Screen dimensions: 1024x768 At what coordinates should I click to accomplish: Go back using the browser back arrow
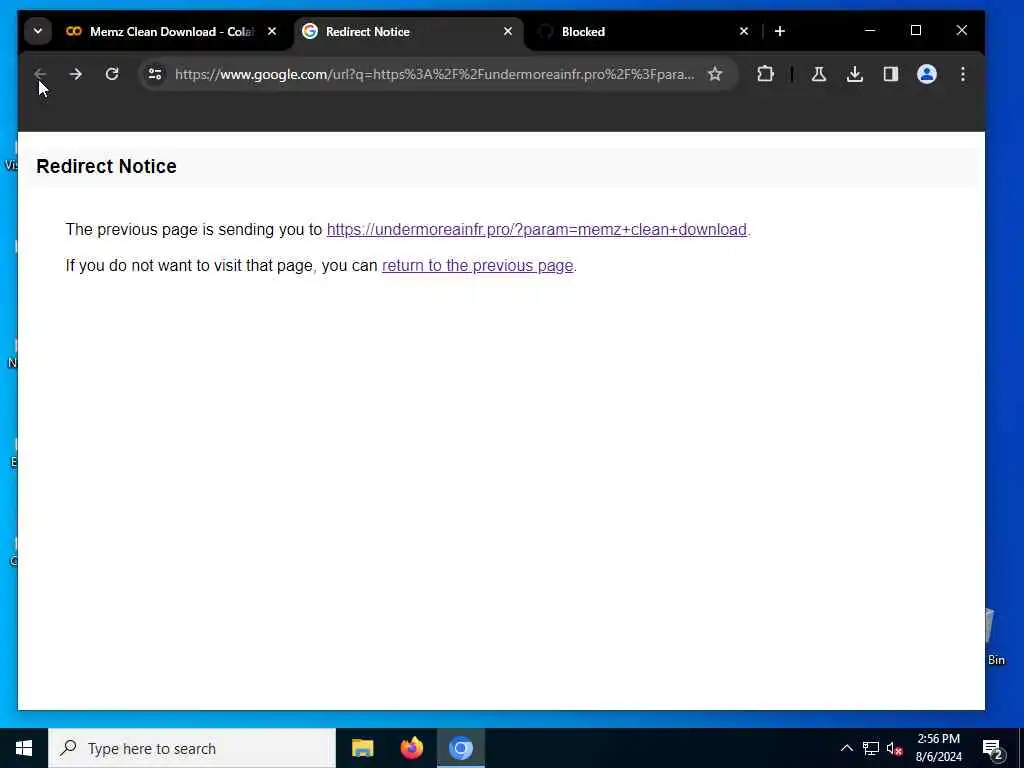pos(40,74)
